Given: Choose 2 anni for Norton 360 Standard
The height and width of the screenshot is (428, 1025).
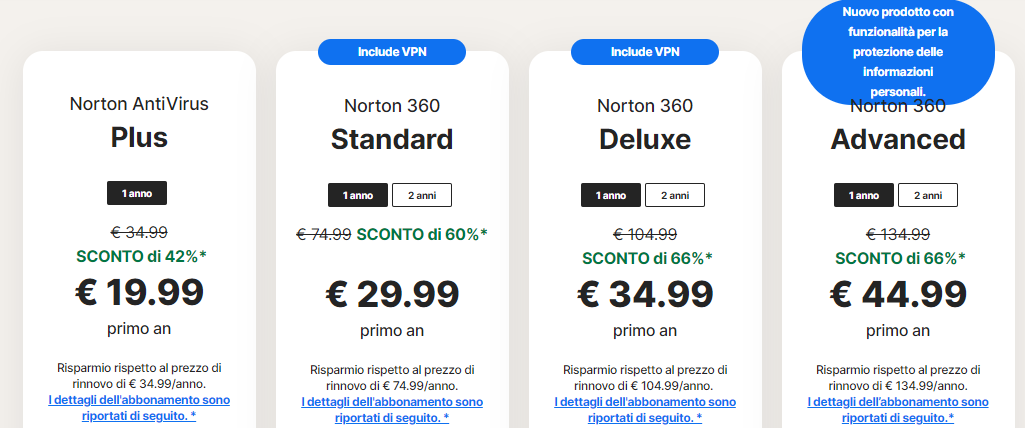Looking at the screenshot, I should tap(421, 195).
